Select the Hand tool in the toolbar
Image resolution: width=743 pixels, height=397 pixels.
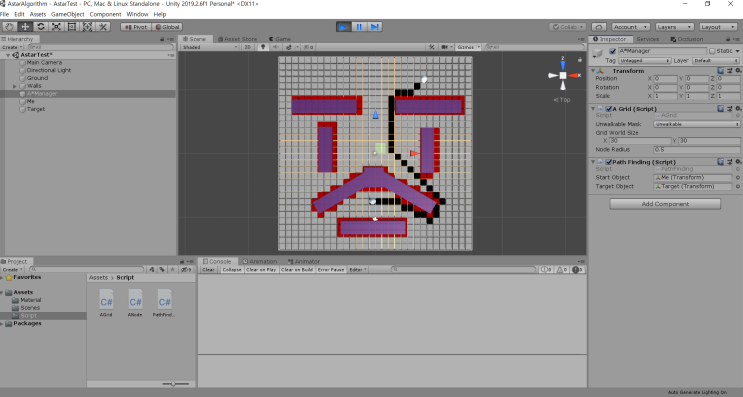click(x=10, y=27)
